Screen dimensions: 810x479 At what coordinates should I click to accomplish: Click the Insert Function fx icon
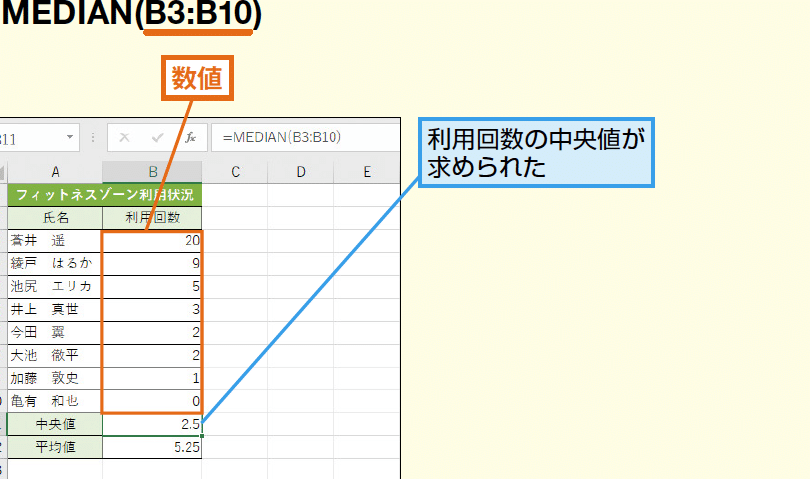(x=191, y=137)
